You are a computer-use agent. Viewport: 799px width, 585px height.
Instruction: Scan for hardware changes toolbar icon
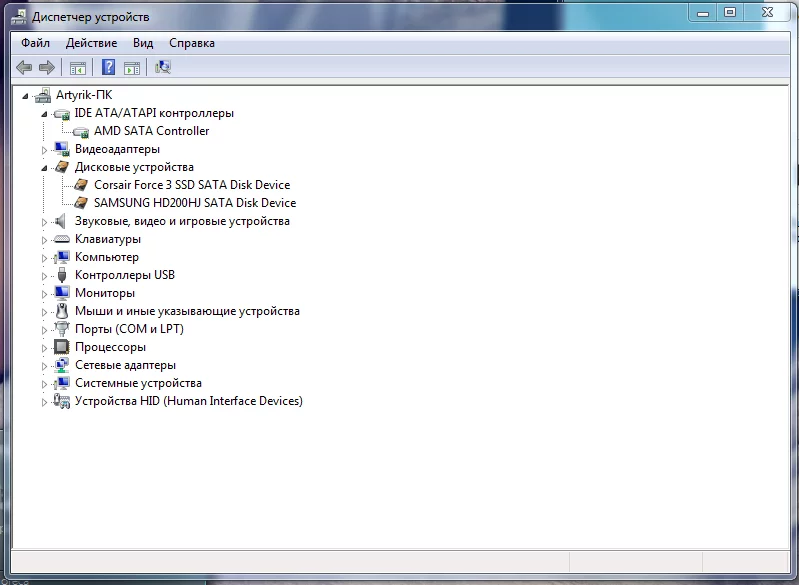click(x=163, y=67)
